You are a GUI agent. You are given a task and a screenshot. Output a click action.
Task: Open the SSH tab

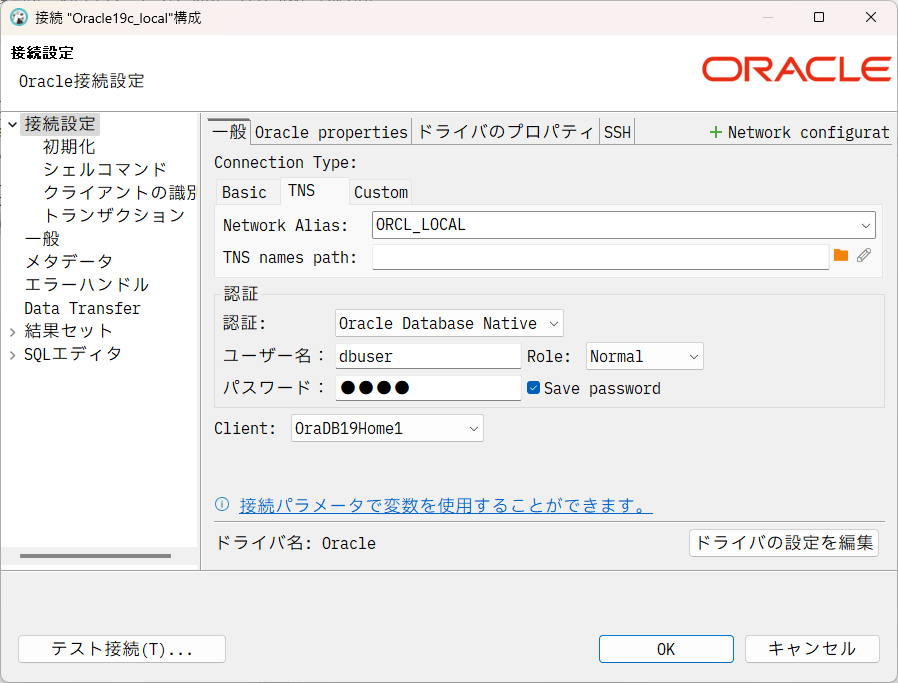click(x=617, y=131)
